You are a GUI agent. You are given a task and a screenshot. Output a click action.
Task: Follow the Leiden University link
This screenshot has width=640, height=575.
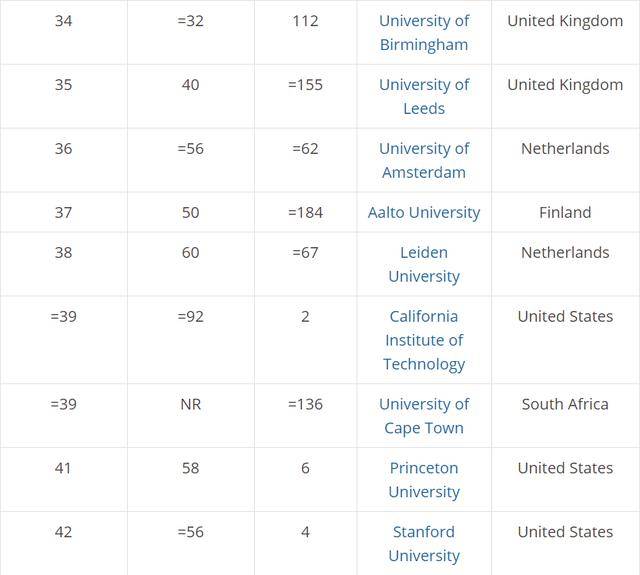click(x=424, y=264)
